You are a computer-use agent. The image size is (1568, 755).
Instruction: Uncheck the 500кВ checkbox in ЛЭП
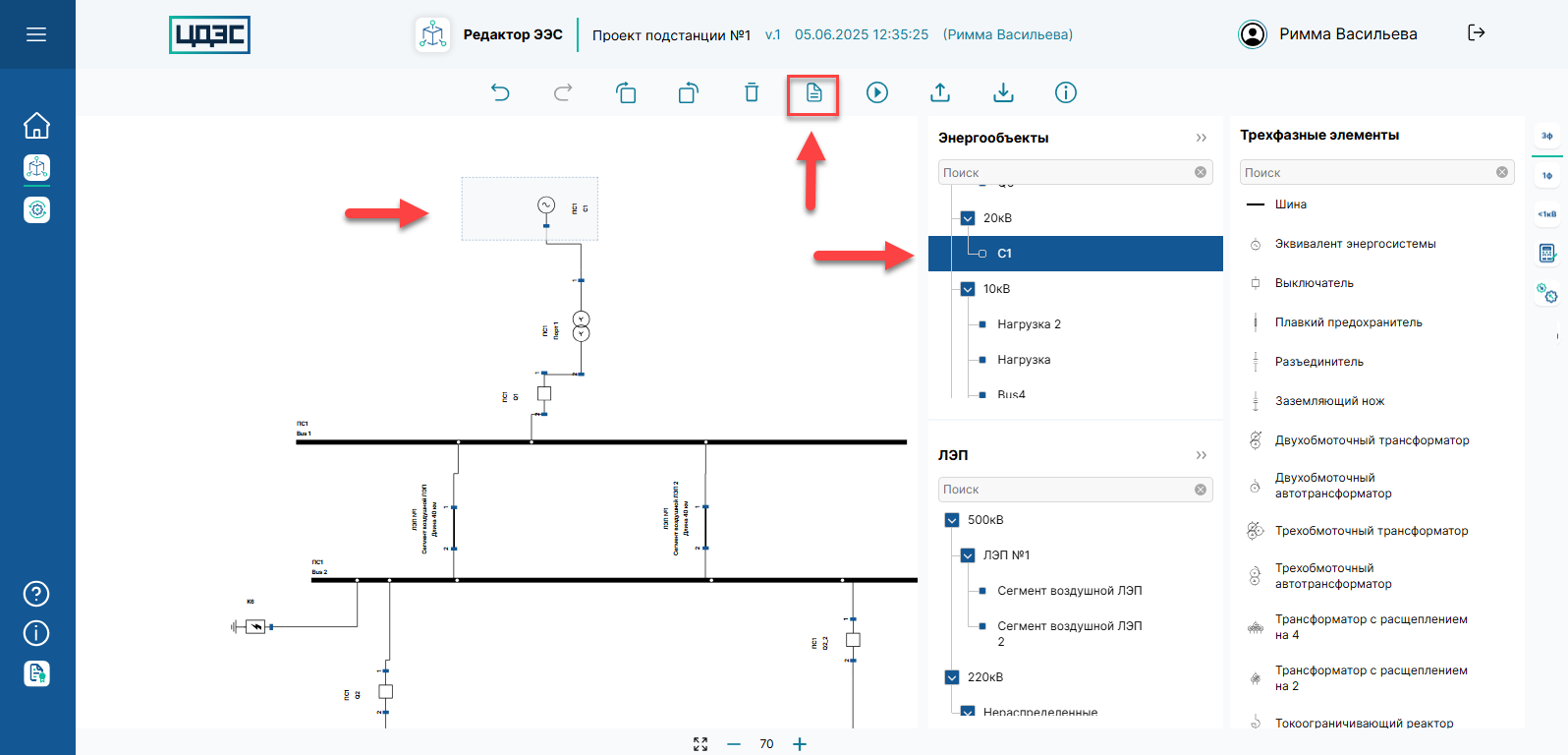tap(952, 520)
